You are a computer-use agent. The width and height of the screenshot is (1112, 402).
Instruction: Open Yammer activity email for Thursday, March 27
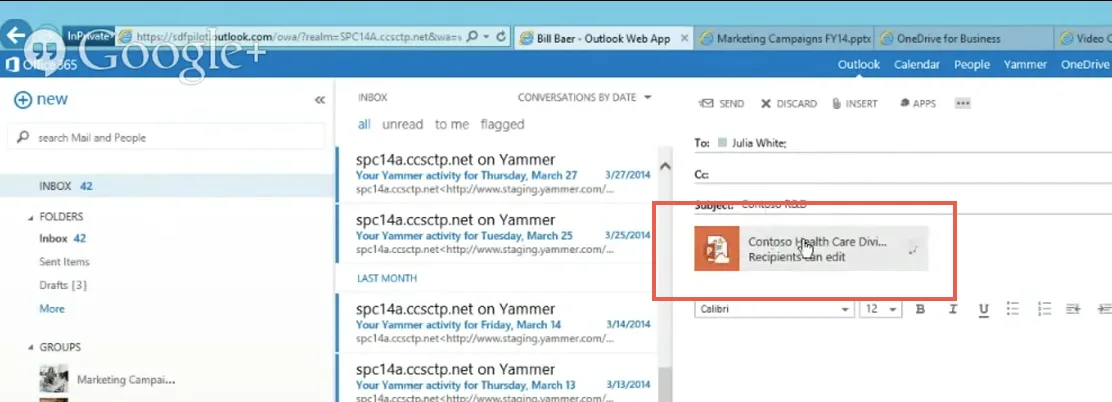[x=494, y=174]
